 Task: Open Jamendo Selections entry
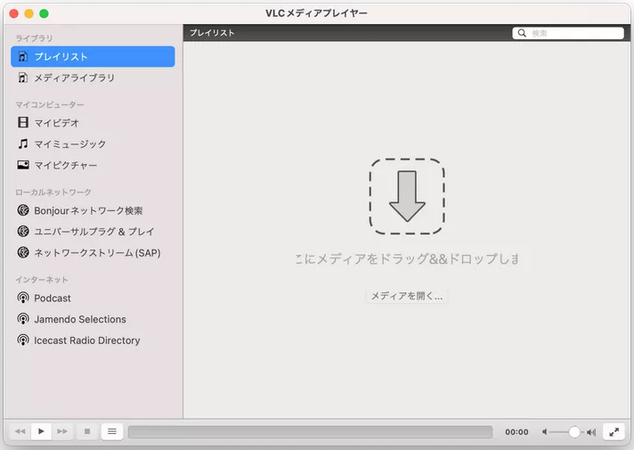[93, 319]
